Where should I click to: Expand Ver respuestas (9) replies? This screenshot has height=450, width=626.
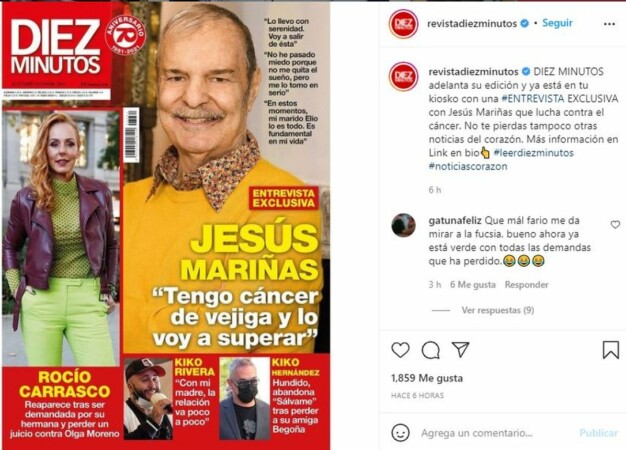coord(498,310)
